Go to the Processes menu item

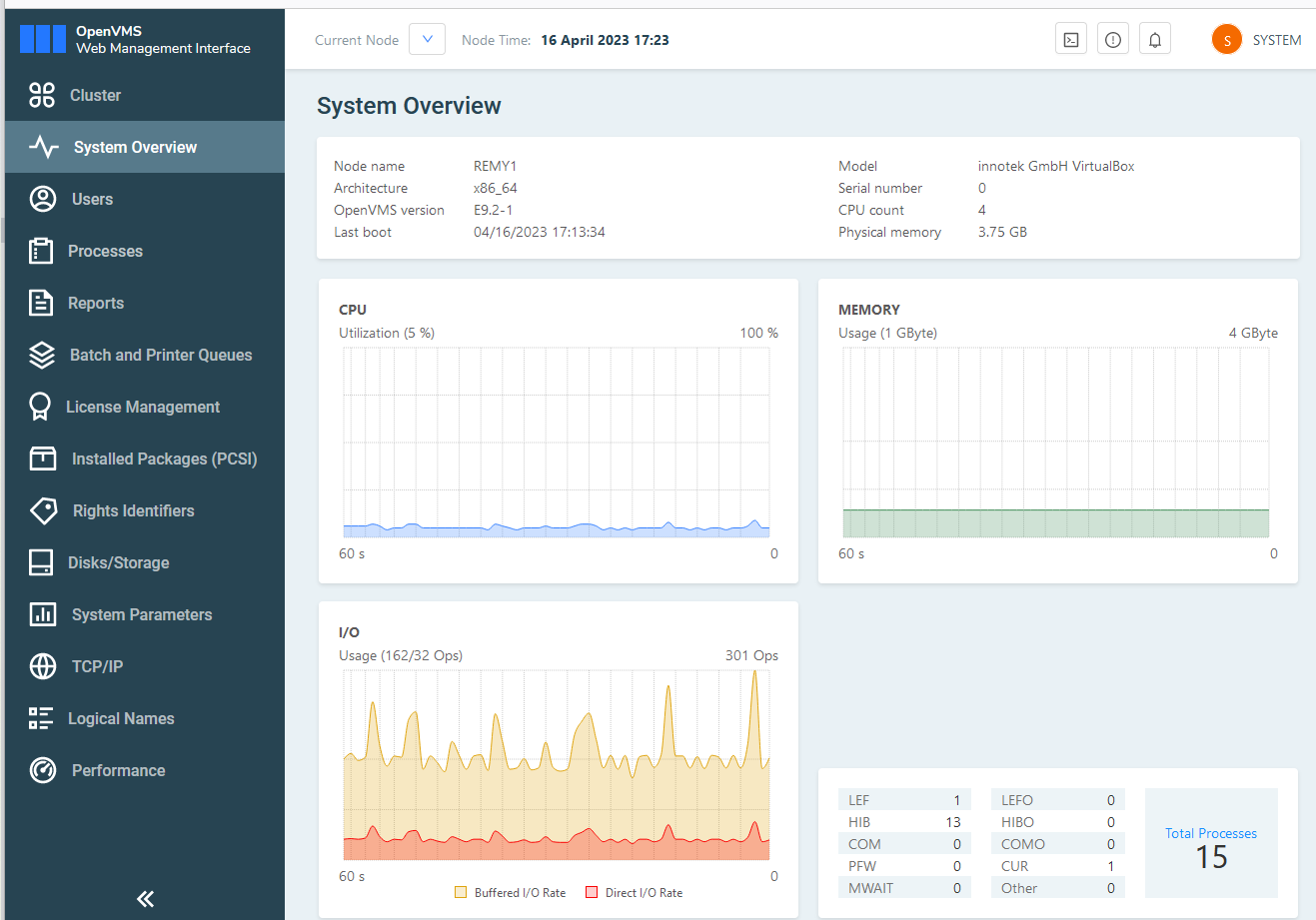tap(105, 251)
